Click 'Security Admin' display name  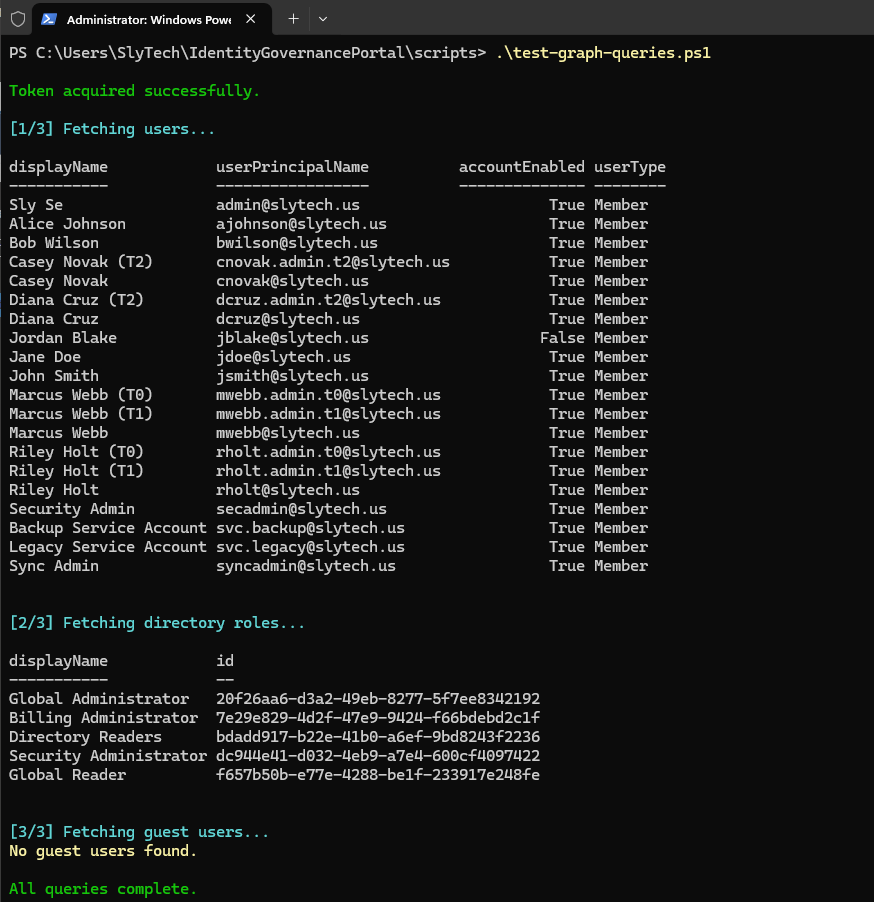coord(72,509)
